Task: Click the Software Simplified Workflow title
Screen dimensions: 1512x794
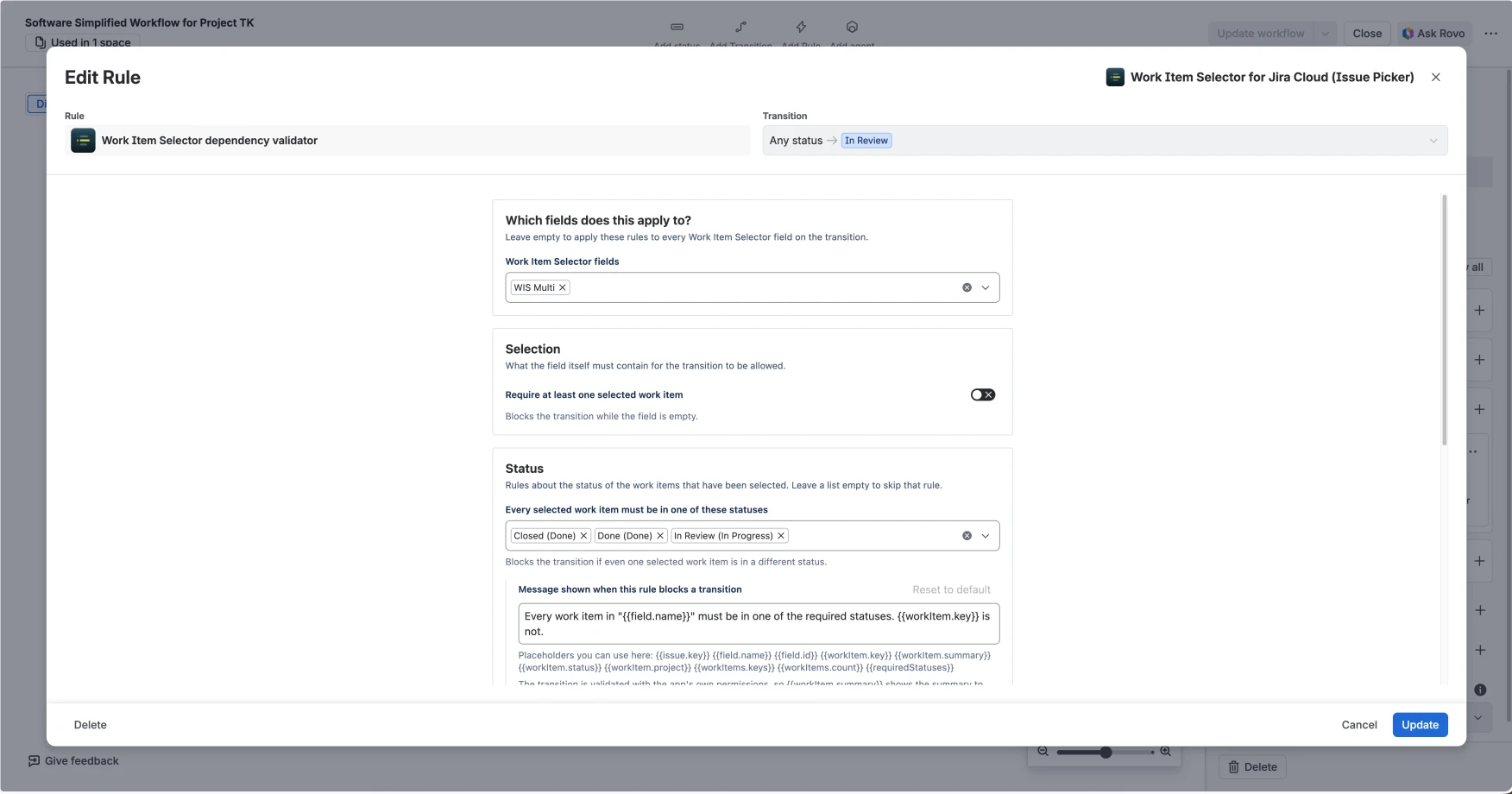Action: 140,22
